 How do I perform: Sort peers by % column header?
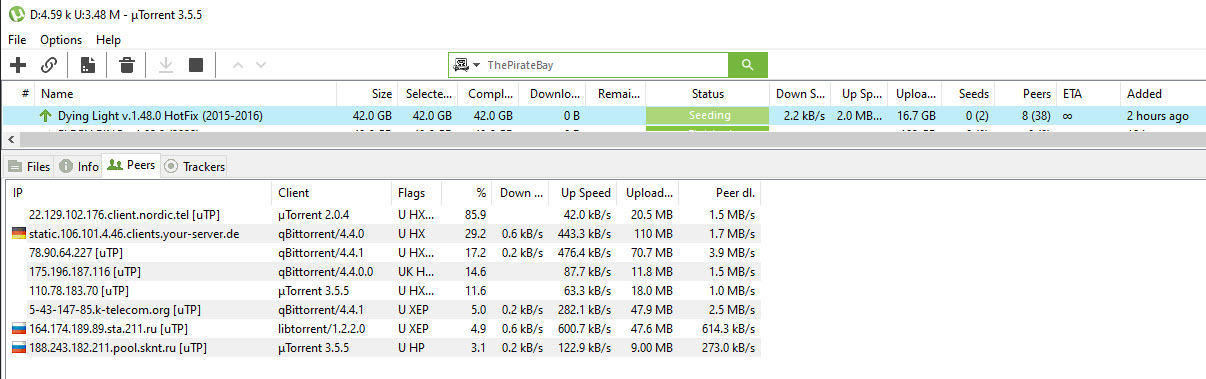[480, 193]
